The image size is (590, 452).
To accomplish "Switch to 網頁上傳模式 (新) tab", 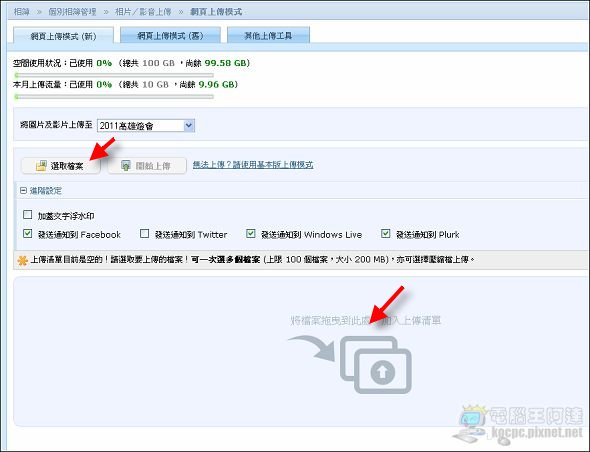I will 63,36.
